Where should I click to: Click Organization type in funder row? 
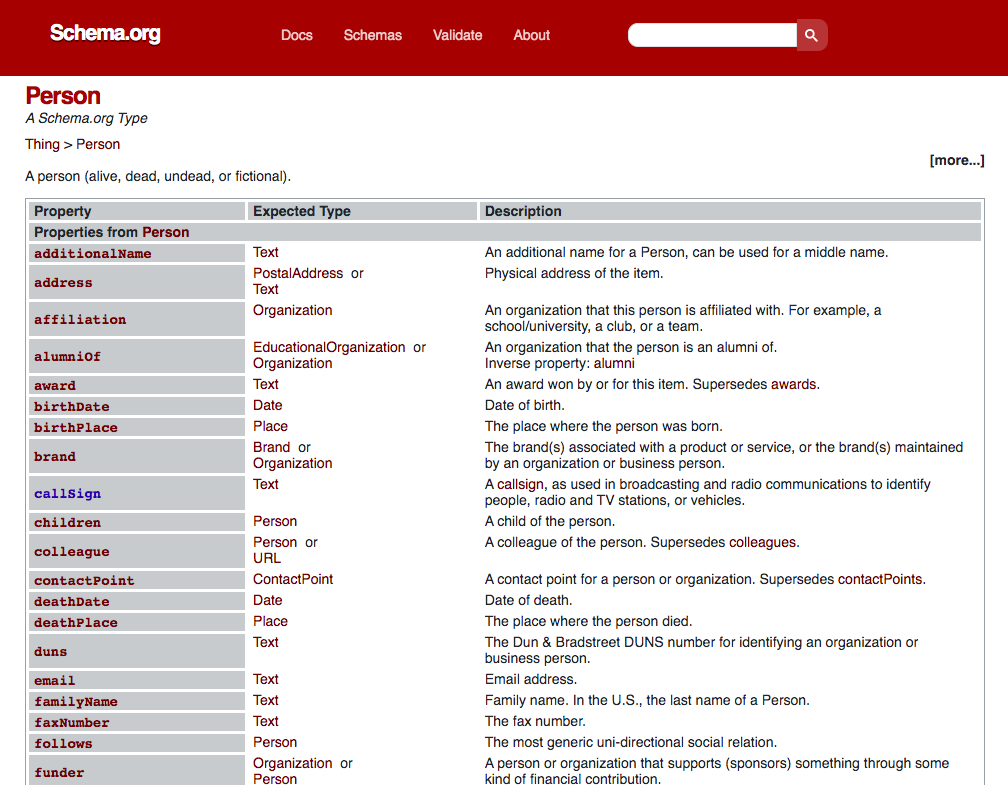coord(292,763)
